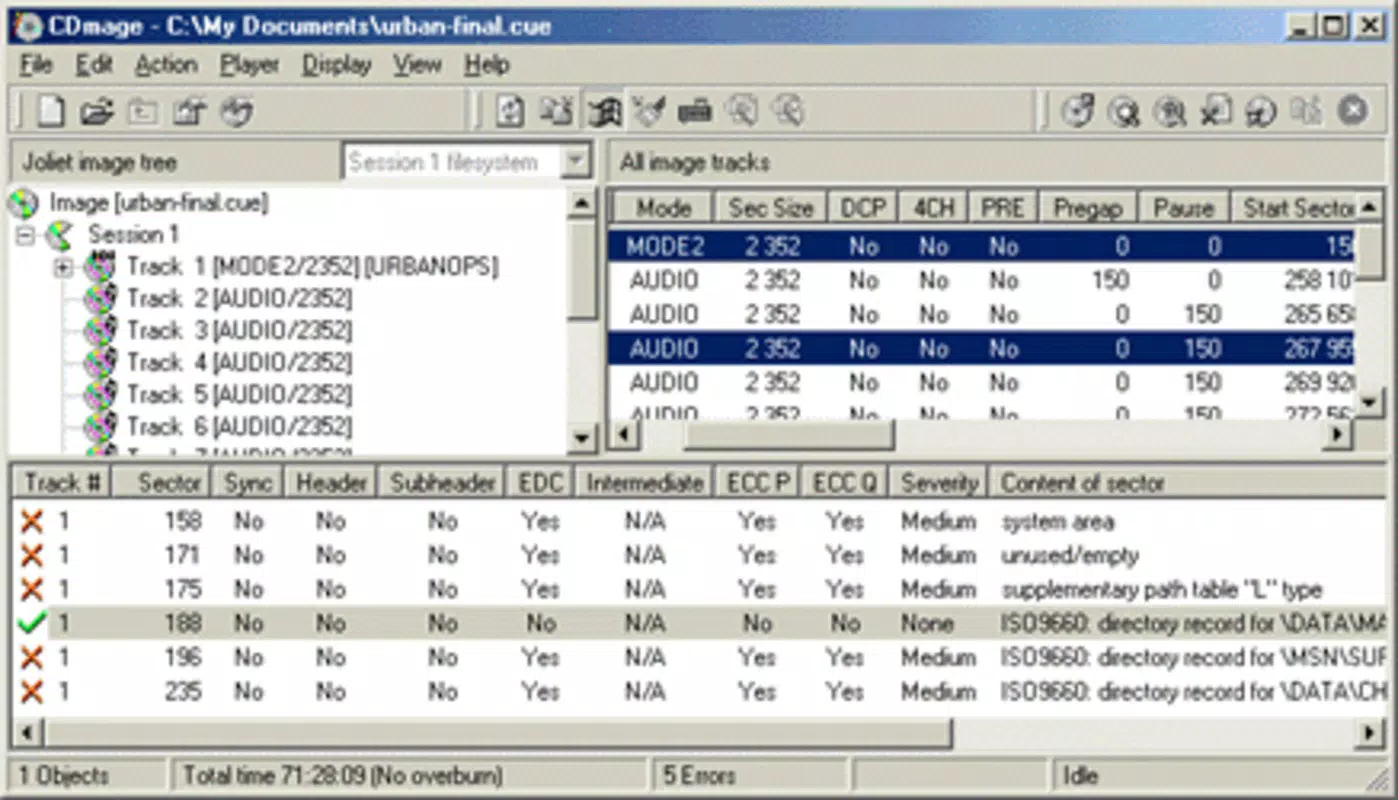Click the disc icon beside Track 1
Image resolution: width=1398 pixels, height=800 pixels.
tap(100, 267)
